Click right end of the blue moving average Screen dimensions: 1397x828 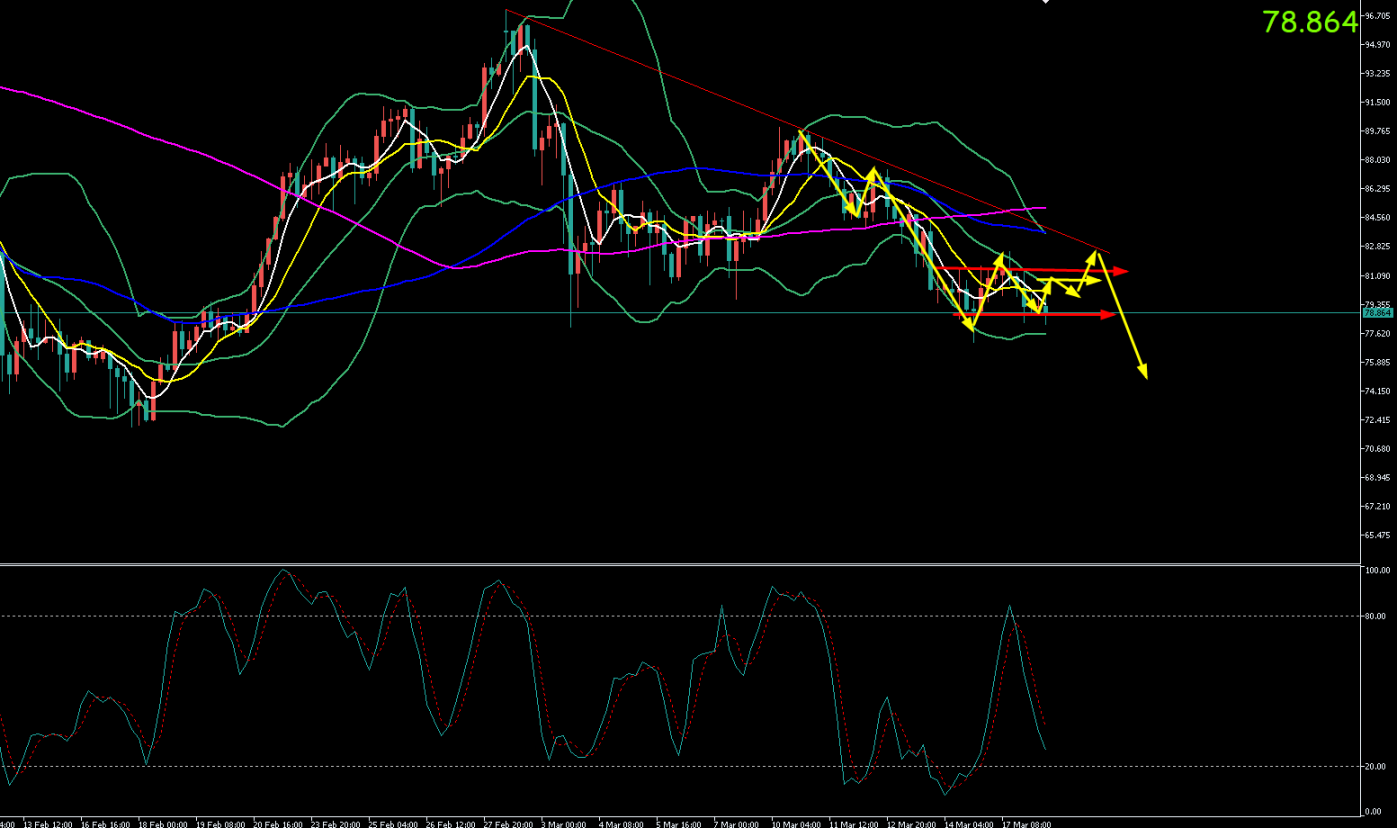pos(1044,232)
